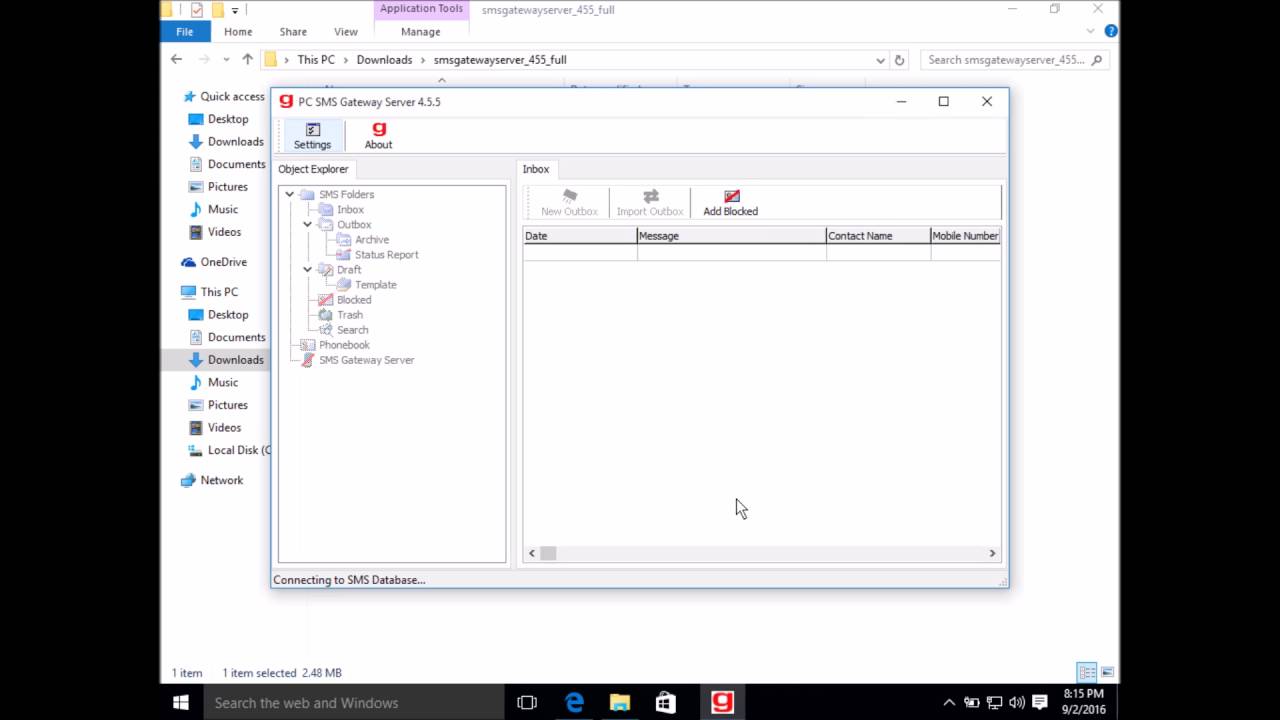Open the Share ribbon tab
Screen dimensions: 1280x720
(x=293, y=32)
